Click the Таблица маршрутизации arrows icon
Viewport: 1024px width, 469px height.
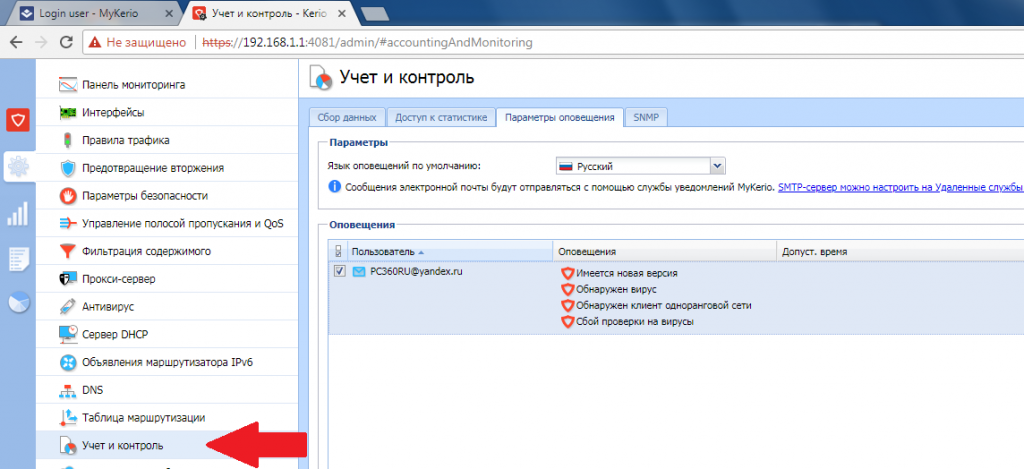(x=68, y=417)
